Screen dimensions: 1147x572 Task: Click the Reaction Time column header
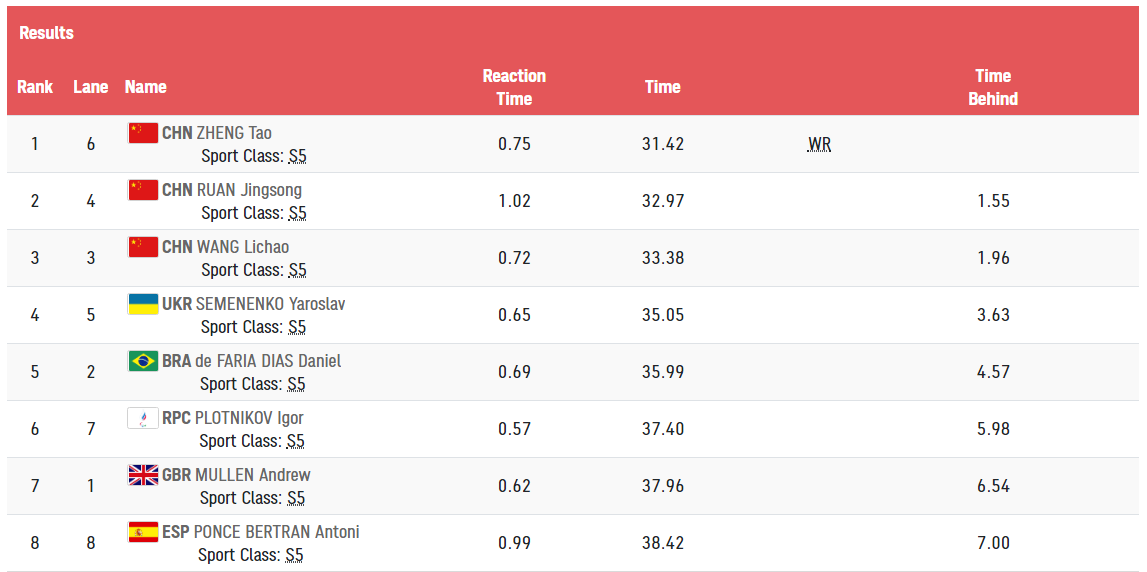[x=514, y=87]
